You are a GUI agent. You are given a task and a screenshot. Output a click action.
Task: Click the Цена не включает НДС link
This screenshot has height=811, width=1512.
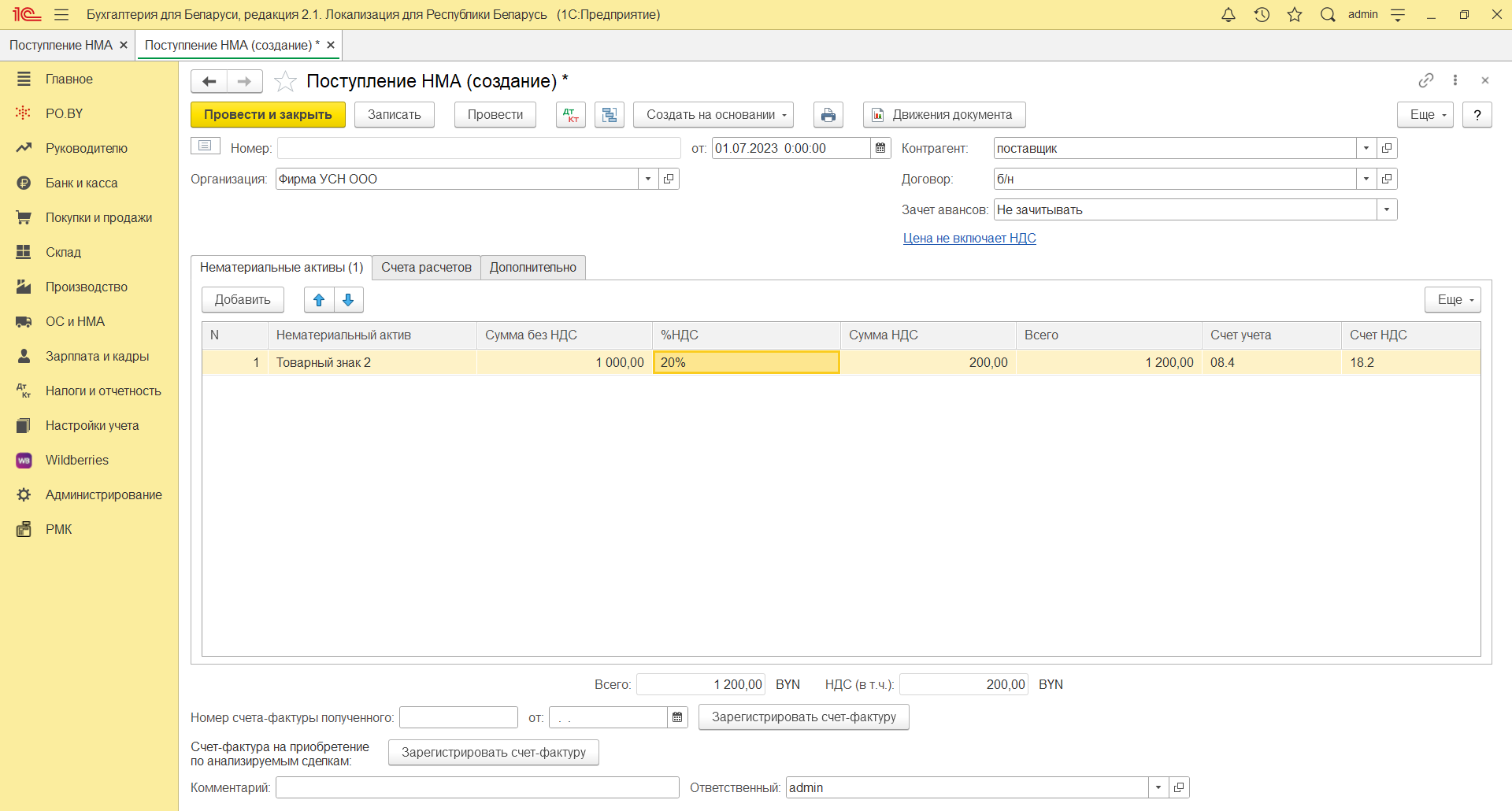pyautogui.click(x=969, y=239)
